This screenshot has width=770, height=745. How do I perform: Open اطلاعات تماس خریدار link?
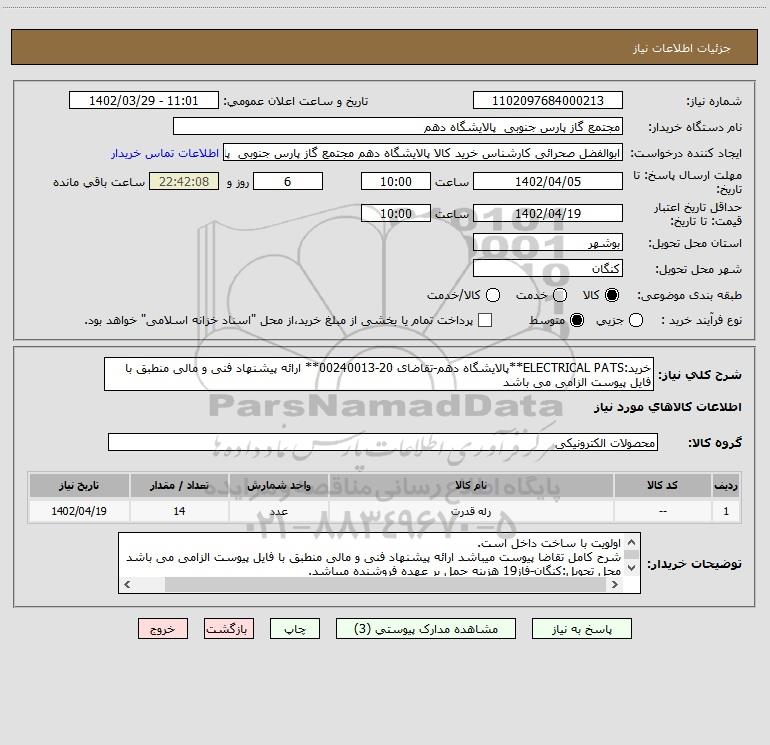click(x=165, y=153)
